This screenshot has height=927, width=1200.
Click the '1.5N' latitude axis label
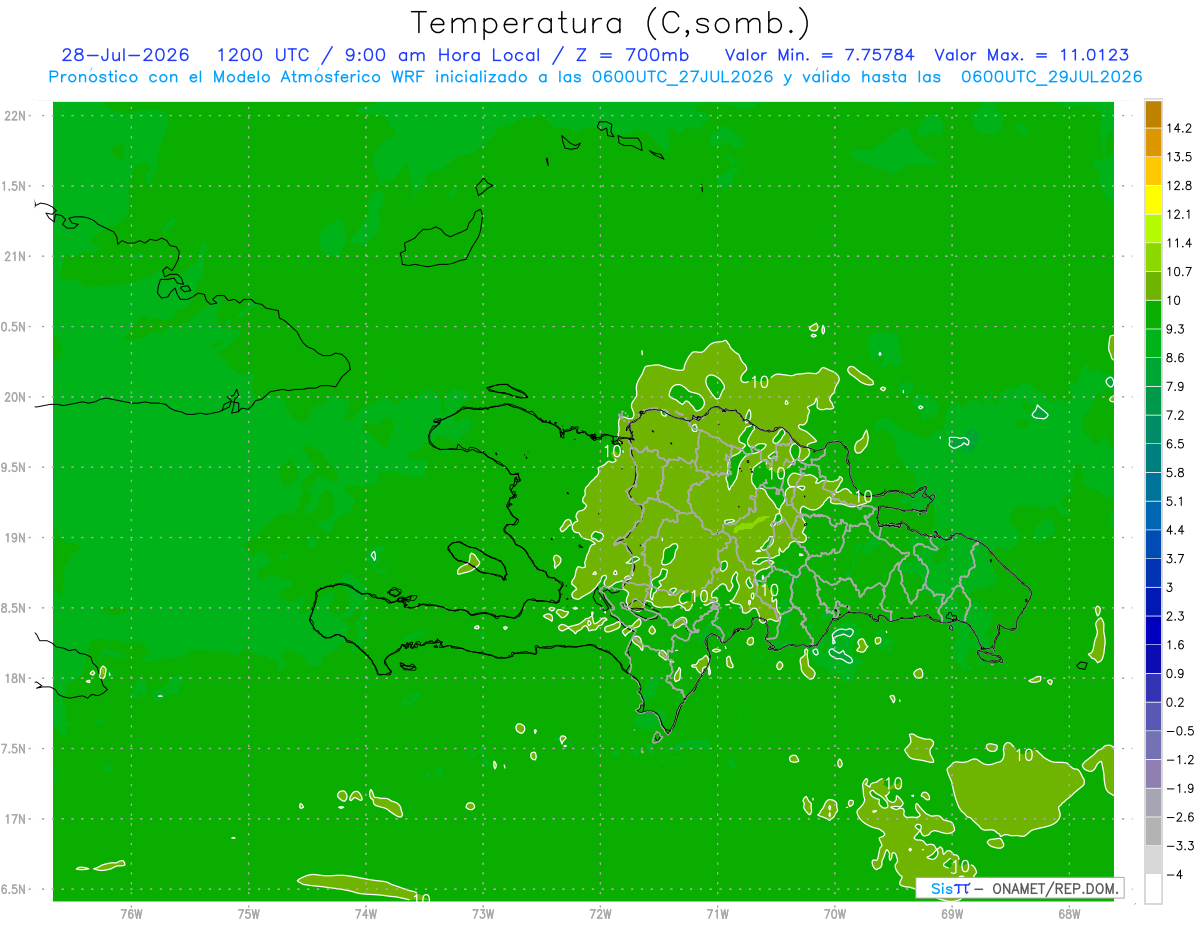(15, 186)
